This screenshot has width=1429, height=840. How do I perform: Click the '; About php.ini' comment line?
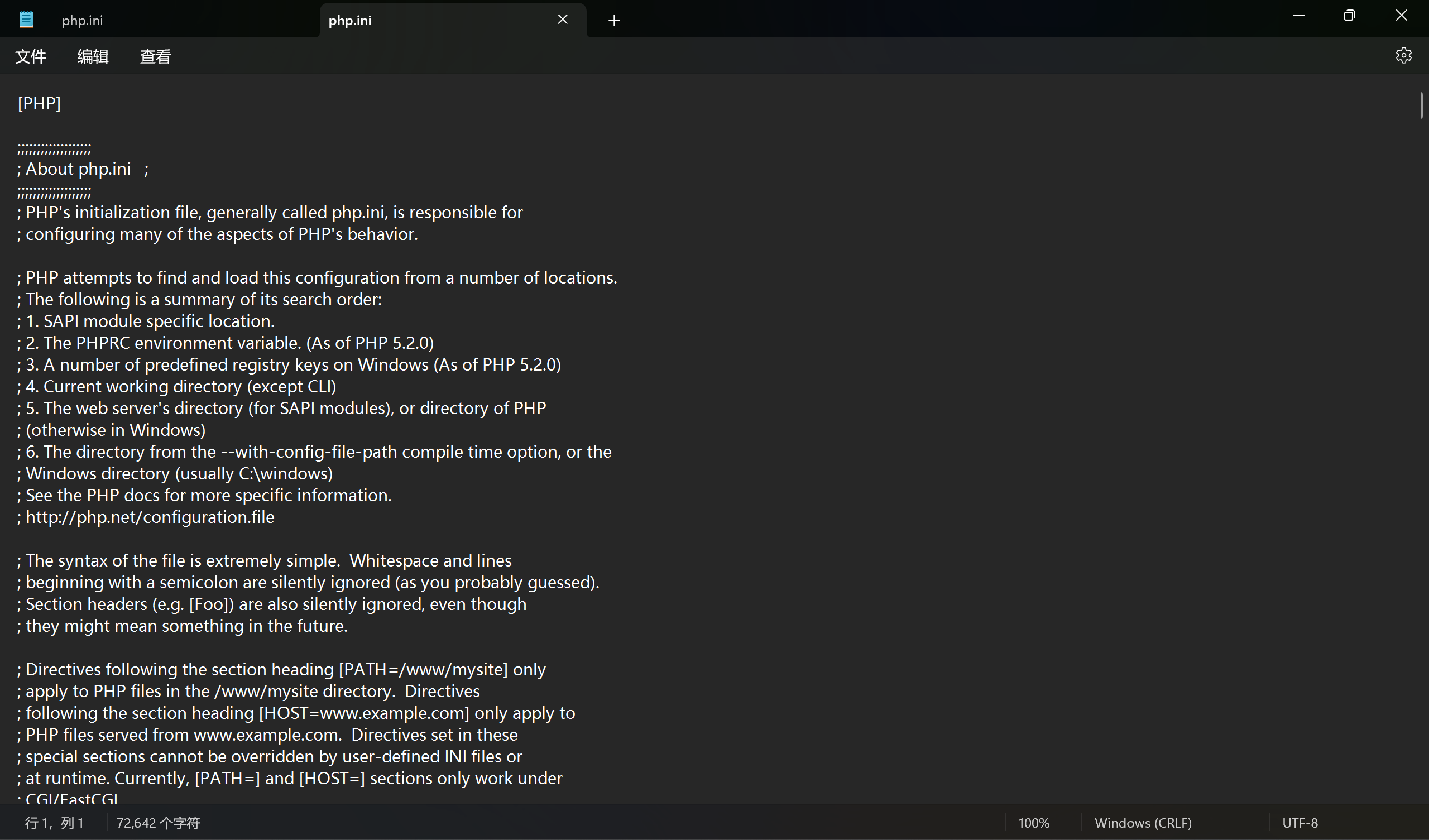click(x=83, y=169)
